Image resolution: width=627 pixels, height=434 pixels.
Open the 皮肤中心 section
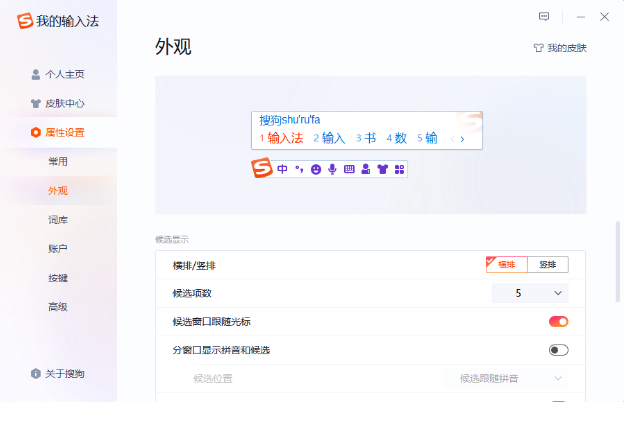(x=58, y=104)
